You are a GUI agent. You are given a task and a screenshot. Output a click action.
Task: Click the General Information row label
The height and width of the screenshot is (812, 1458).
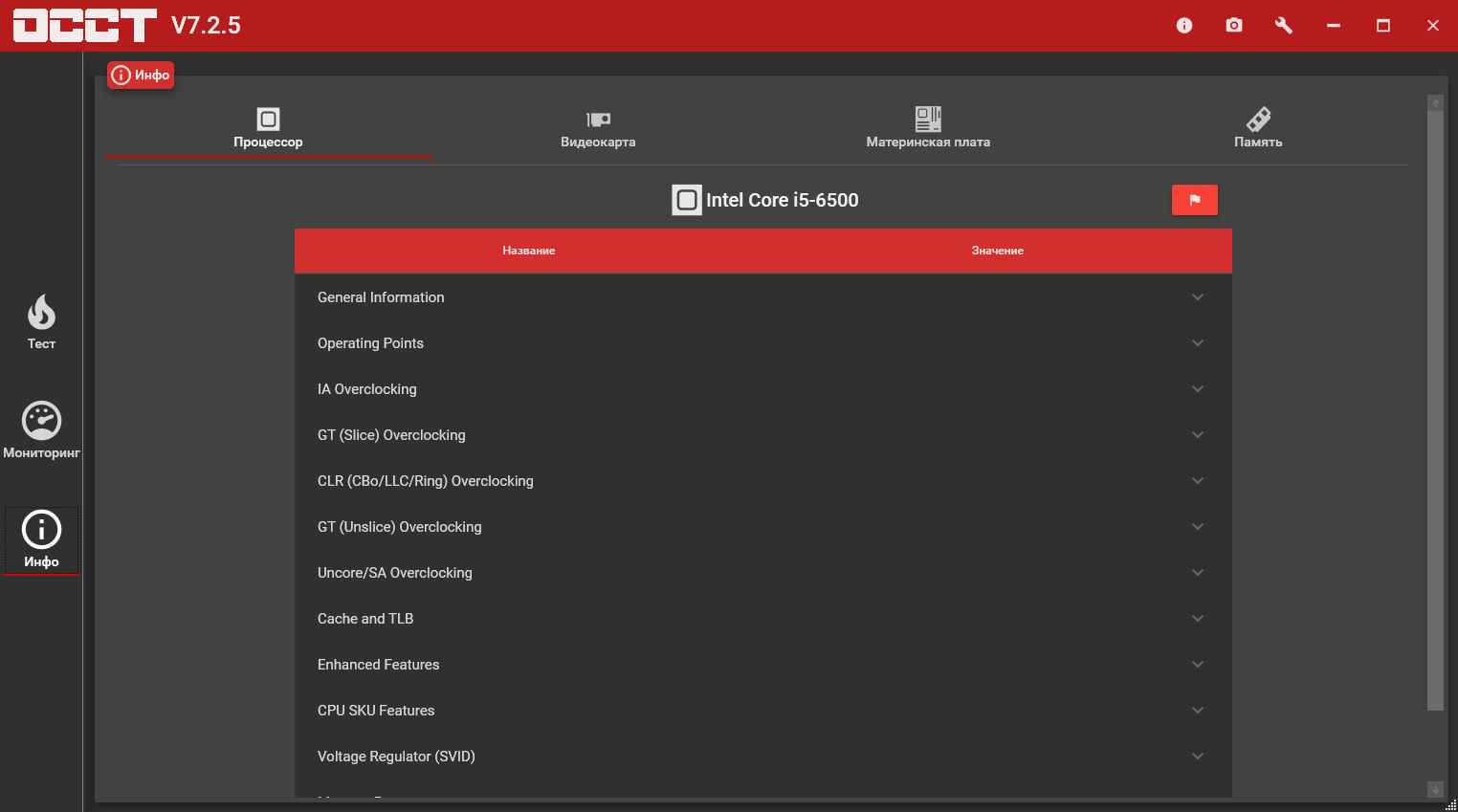[x=381, y=297]
